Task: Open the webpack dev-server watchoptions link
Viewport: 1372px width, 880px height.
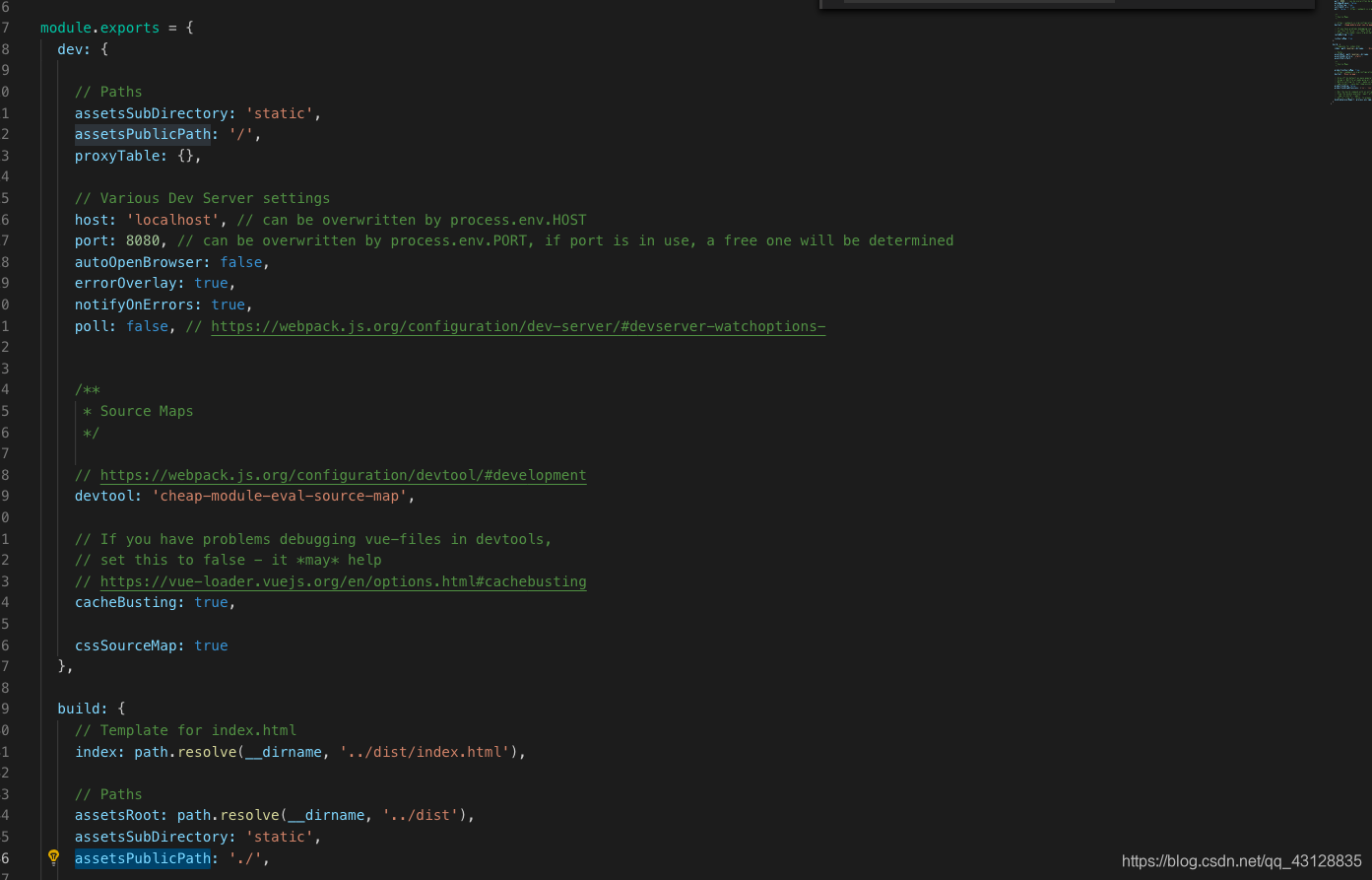Action: pyautogui.click(x=518, y=326)
